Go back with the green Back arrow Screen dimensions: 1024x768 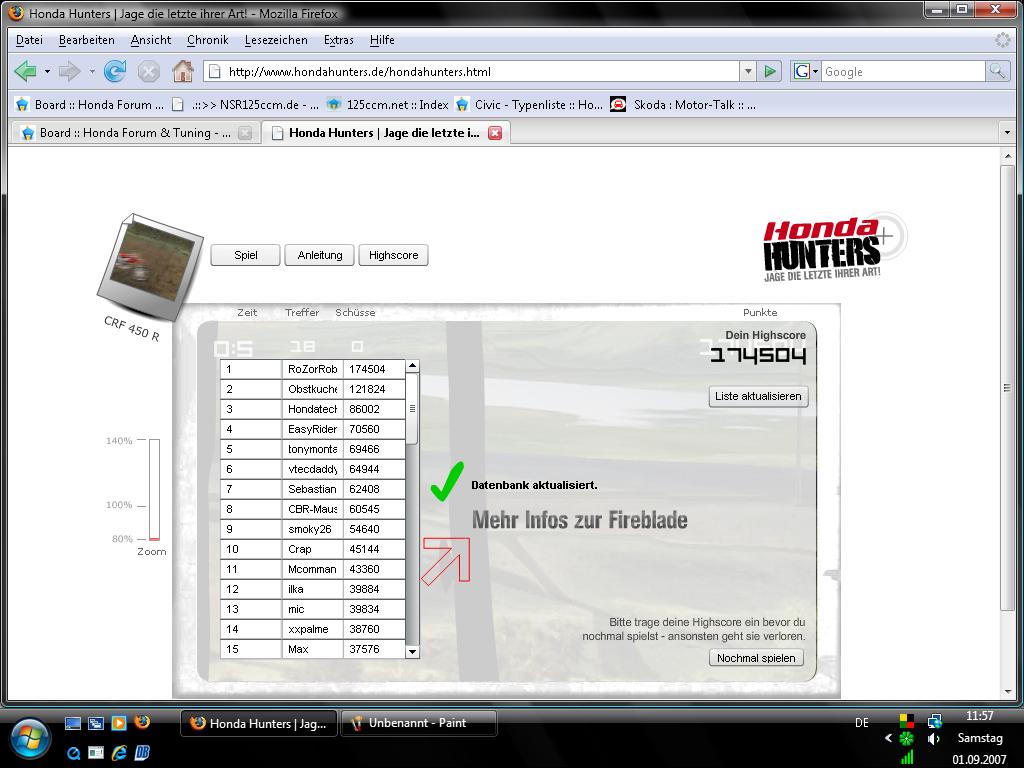[25, 71]
